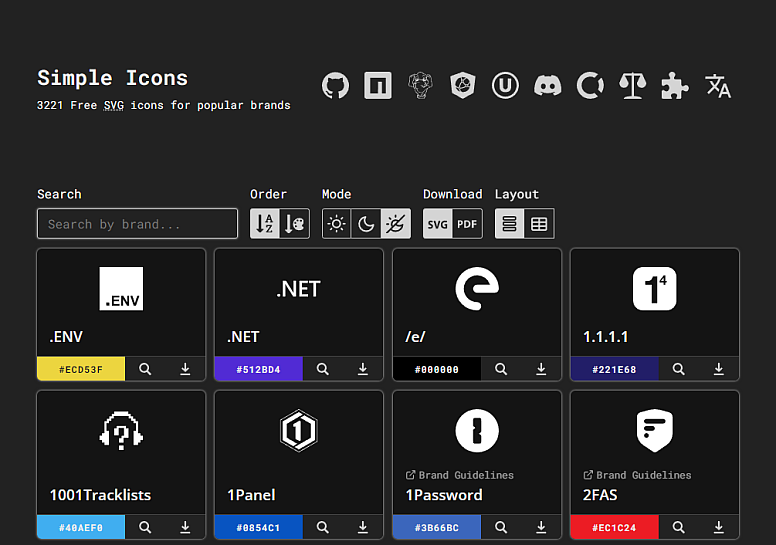Download the 1Panel icon
The image size is (776, 545).
[363, 527]
